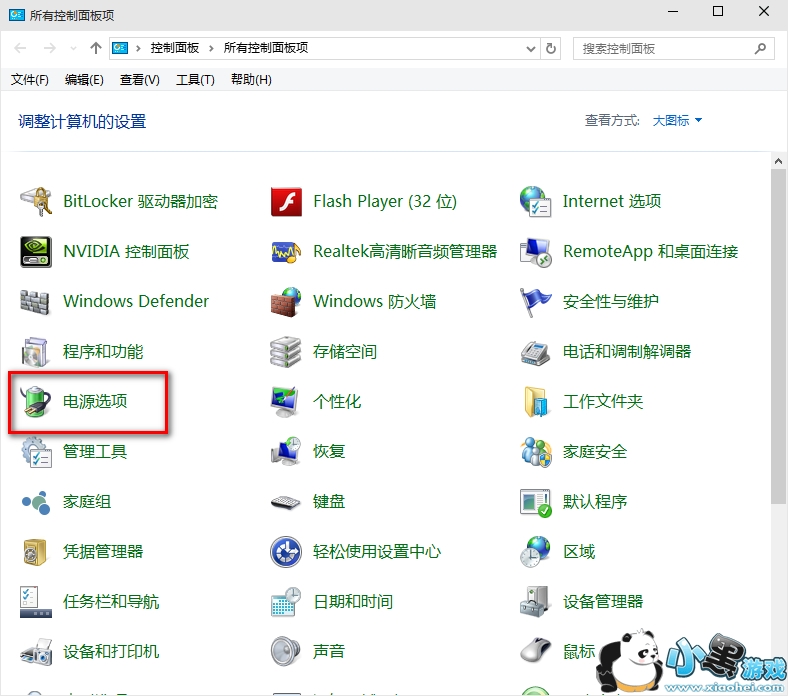Expand the address bar history dropdown

click(x=531, y=49)
